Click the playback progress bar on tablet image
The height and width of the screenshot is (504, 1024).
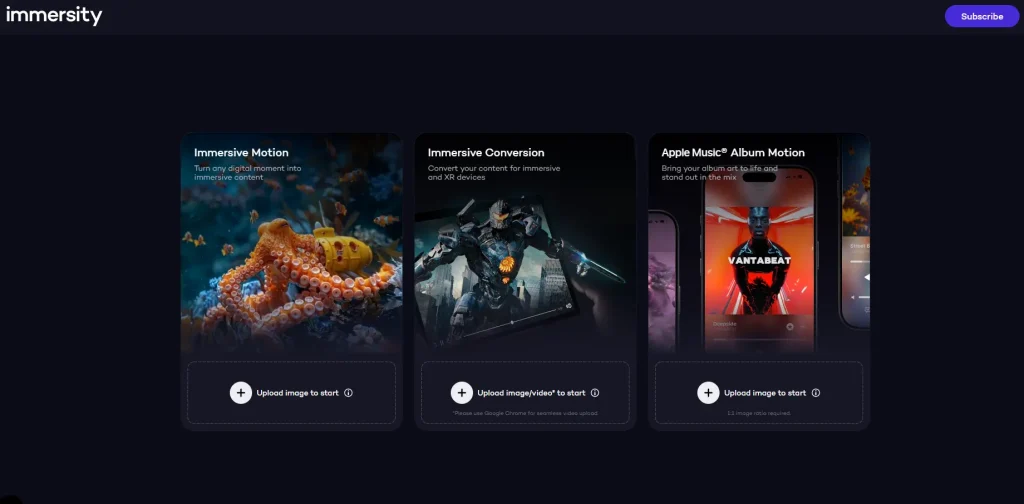click(513, 322)
